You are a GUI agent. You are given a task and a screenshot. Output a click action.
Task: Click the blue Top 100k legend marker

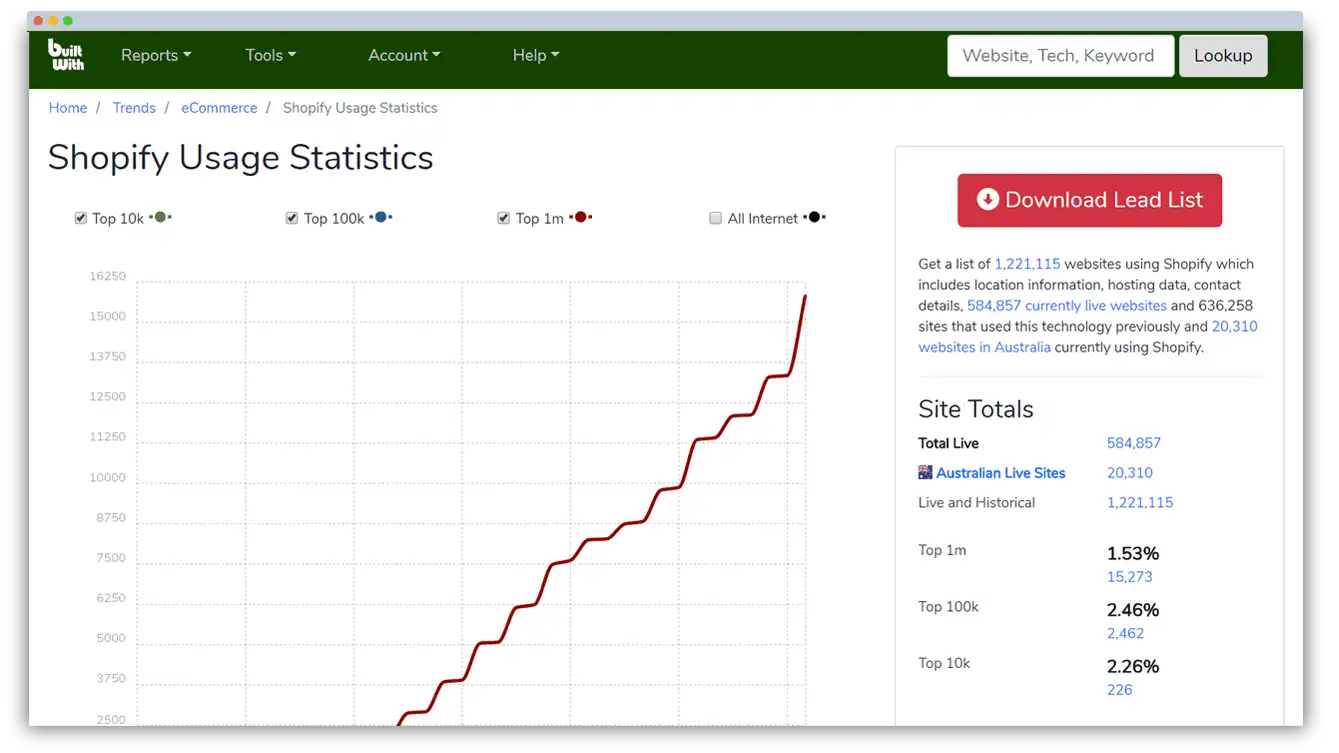point(380,217)
